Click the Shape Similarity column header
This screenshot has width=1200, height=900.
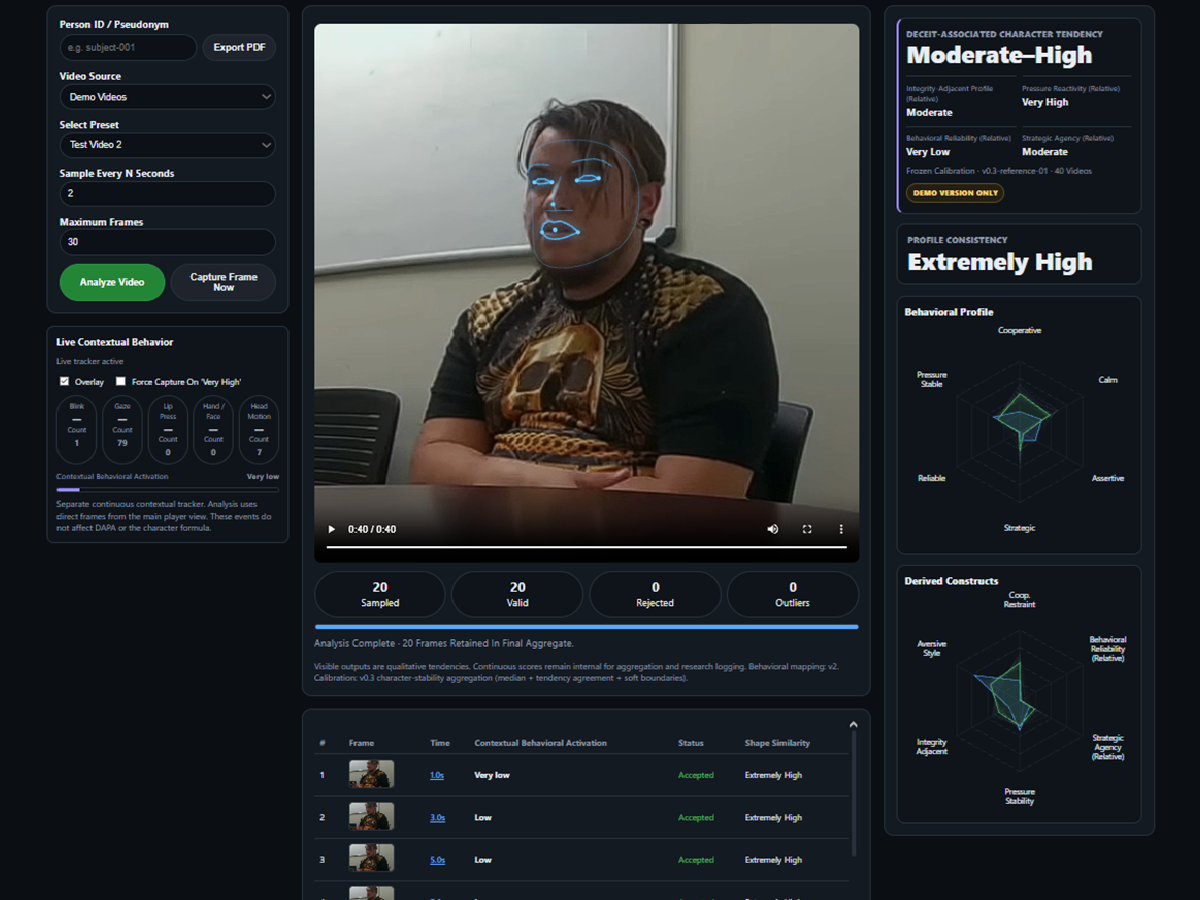click(x=777, y=743)
